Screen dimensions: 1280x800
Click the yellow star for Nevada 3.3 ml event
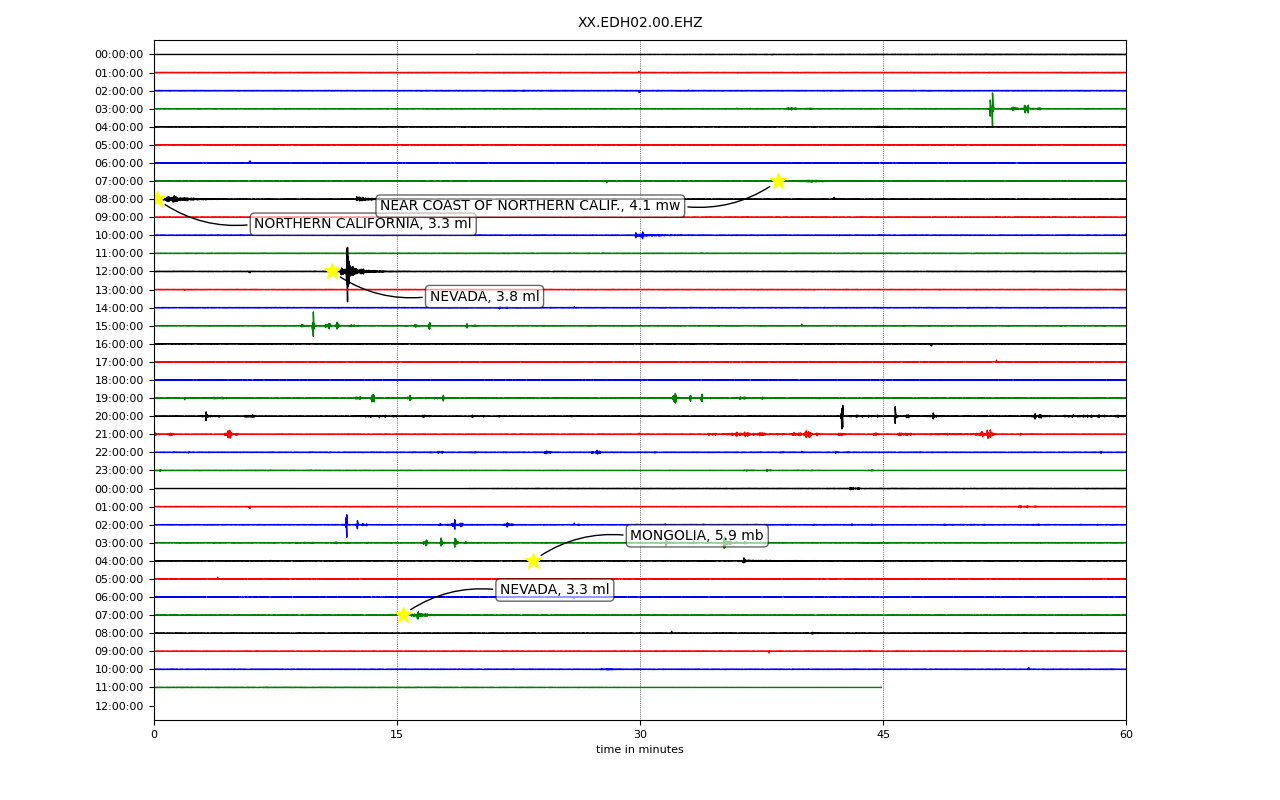[x=403, y=615]
